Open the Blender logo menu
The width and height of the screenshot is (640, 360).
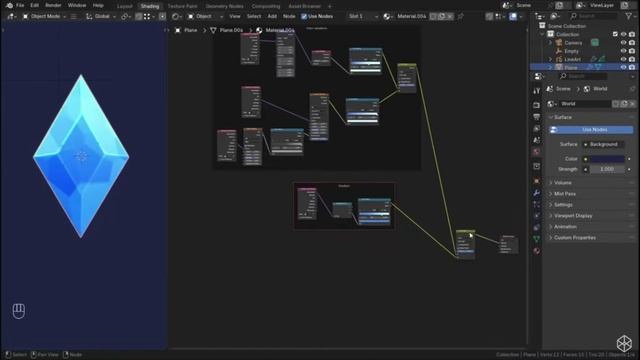(x=9, y=6)
